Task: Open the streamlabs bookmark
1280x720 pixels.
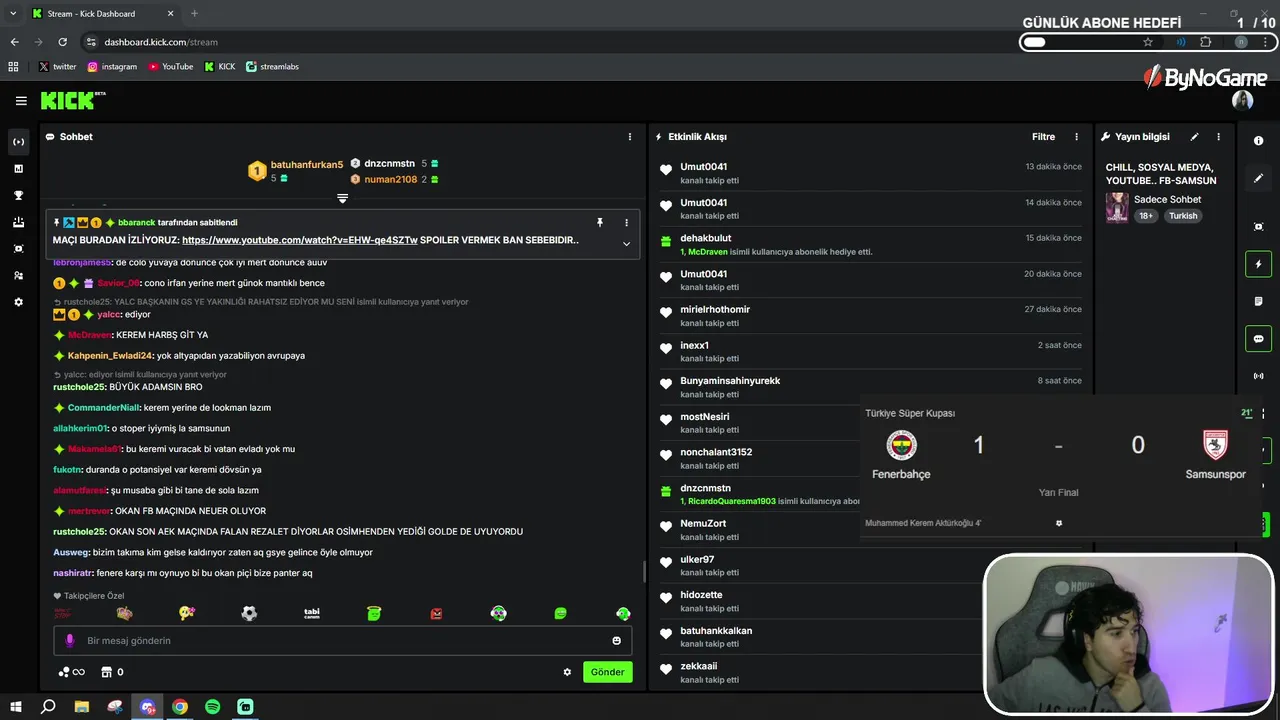Action: click(272, 67)
